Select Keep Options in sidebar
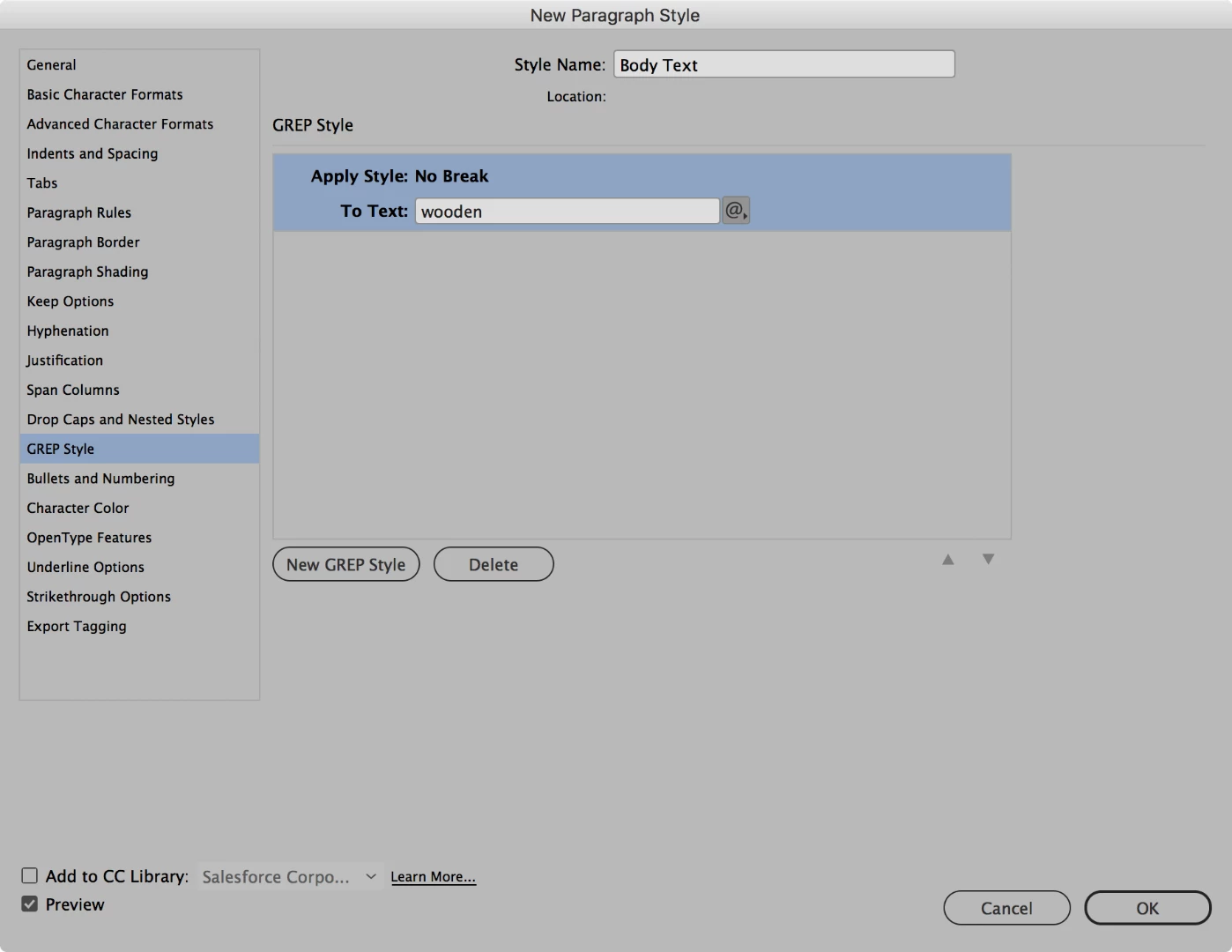This screenshot has height=952, width=1232. click(x=139, y=301)
